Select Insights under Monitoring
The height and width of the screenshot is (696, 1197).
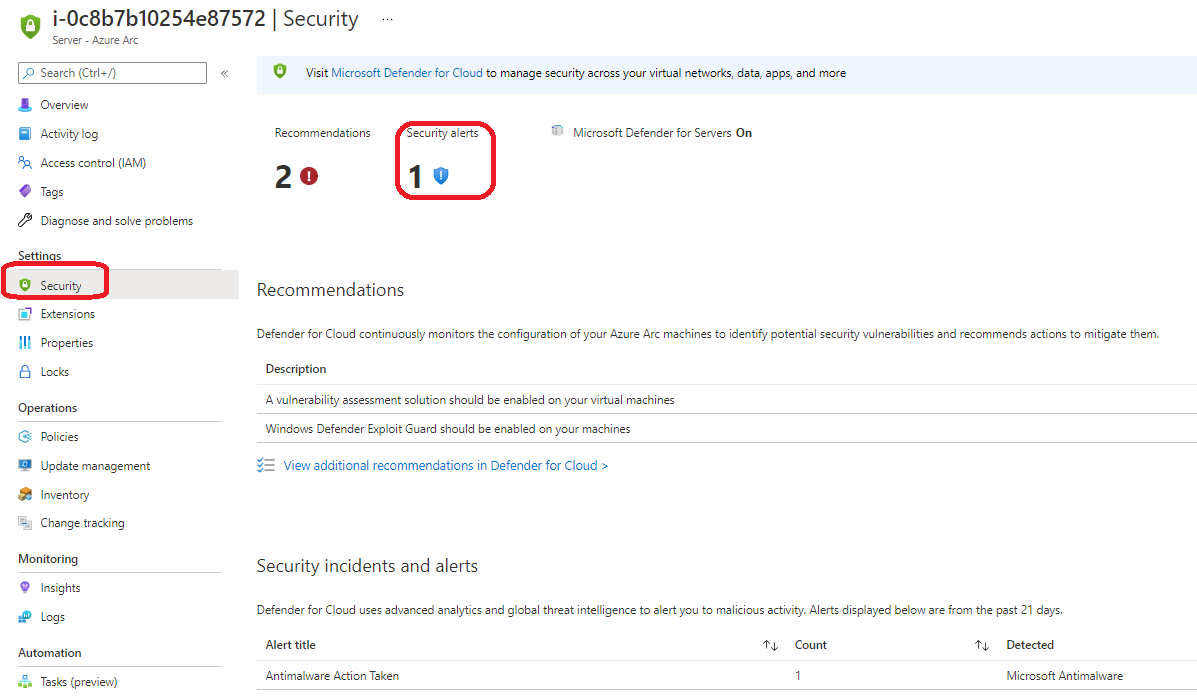click(60, 588)
